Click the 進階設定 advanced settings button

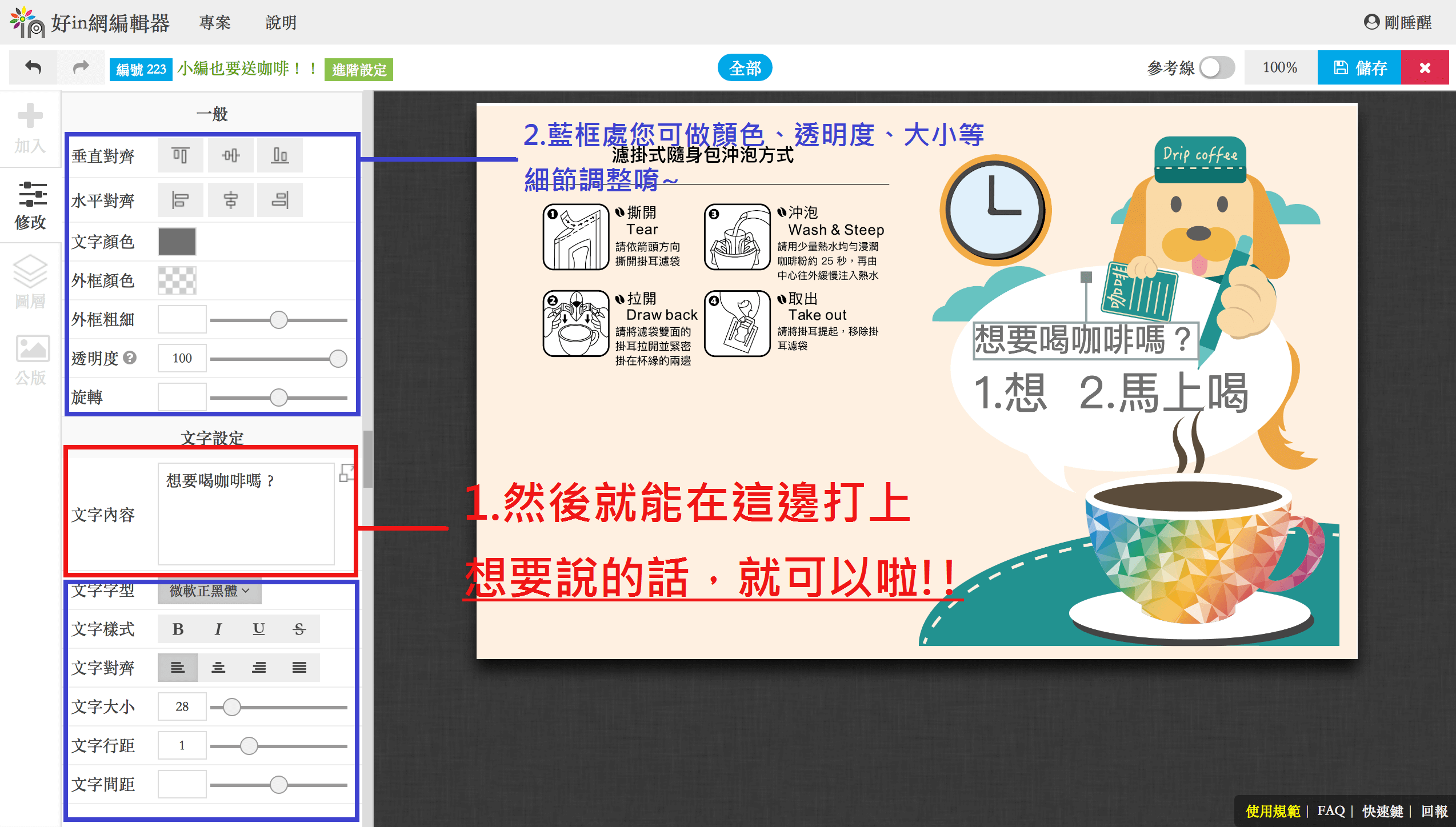[x=359, y=70]
